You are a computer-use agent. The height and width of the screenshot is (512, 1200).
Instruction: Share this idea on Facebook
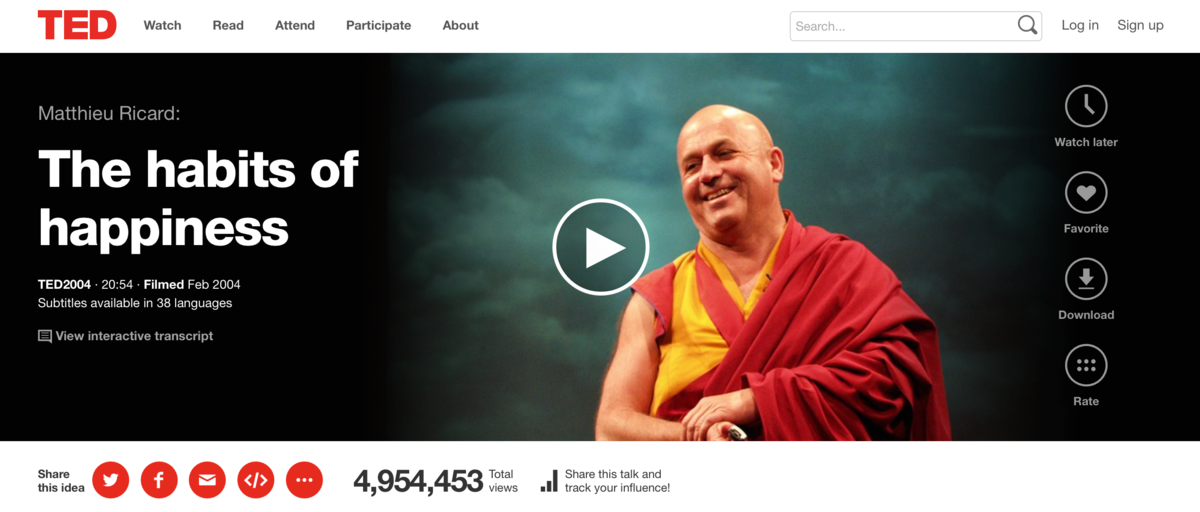[159, 480]
